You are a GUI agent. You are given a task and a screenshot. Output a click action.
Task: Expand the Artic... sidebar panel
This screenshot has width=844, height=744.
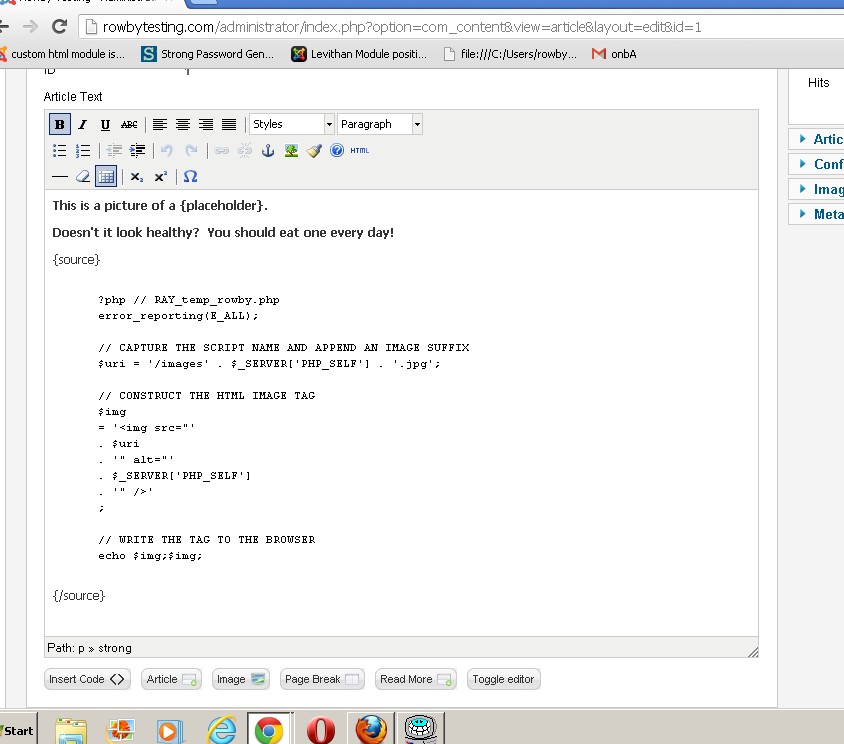point(816,139)
